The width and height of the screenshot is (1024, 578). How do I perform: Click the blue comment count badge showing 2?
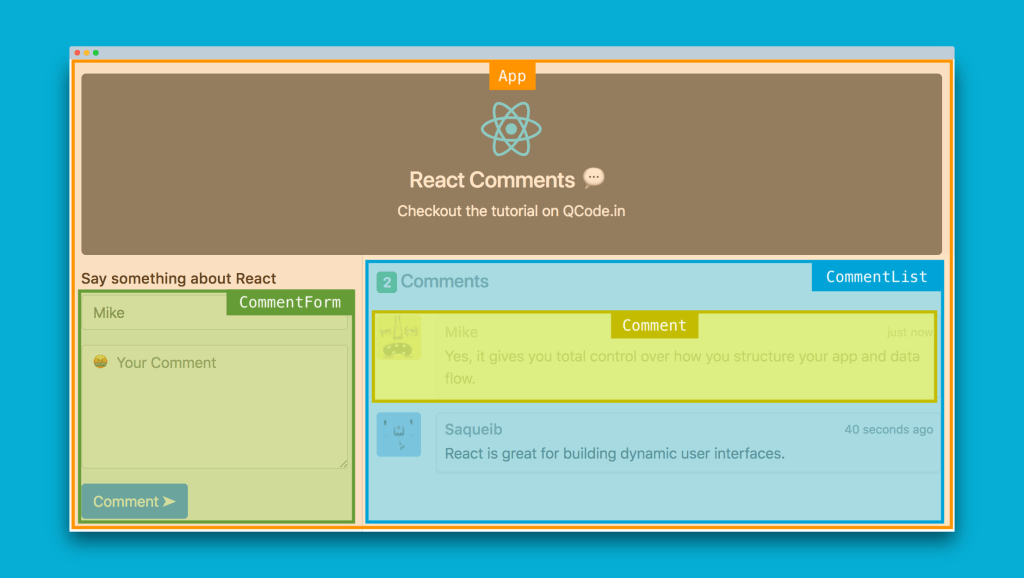(385, 281)
